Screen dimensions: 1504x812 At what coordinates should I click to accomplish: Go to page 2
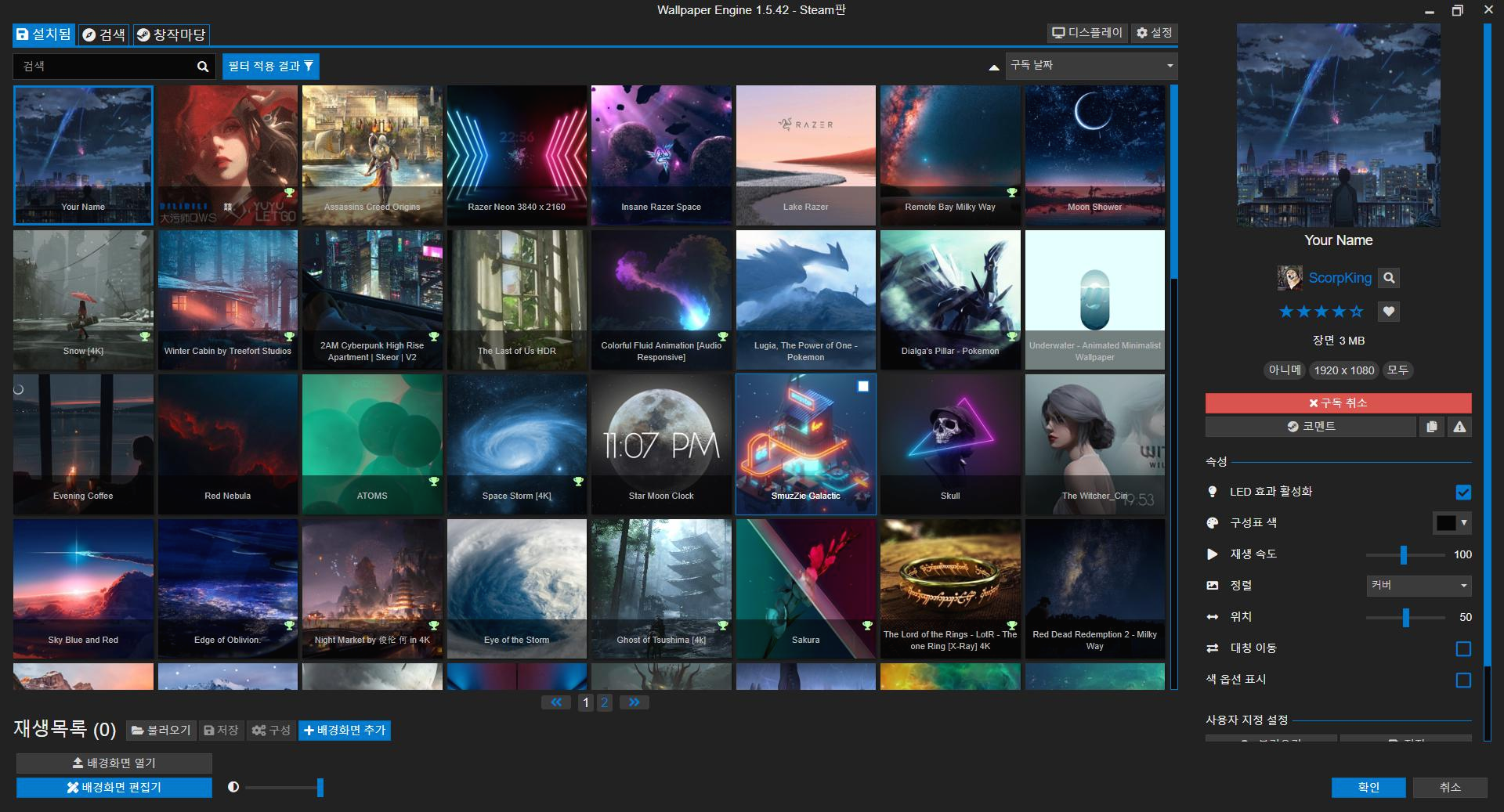[604, 702]
